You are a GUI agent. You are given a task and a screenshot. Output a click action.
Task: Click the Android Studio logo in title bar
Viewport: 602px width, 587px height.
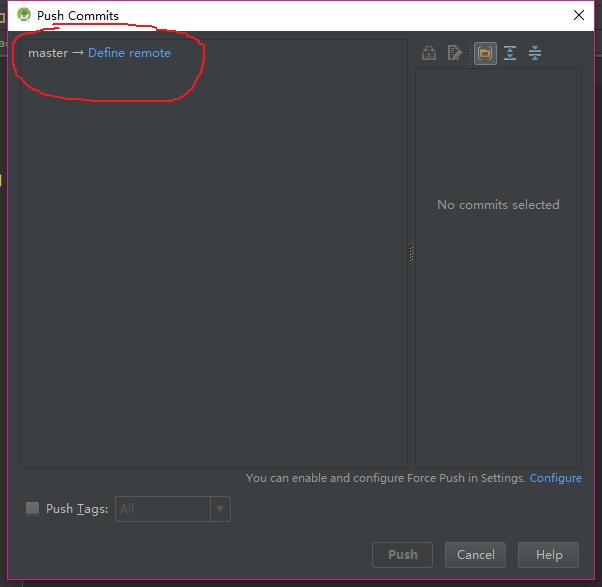pos(24,15)
